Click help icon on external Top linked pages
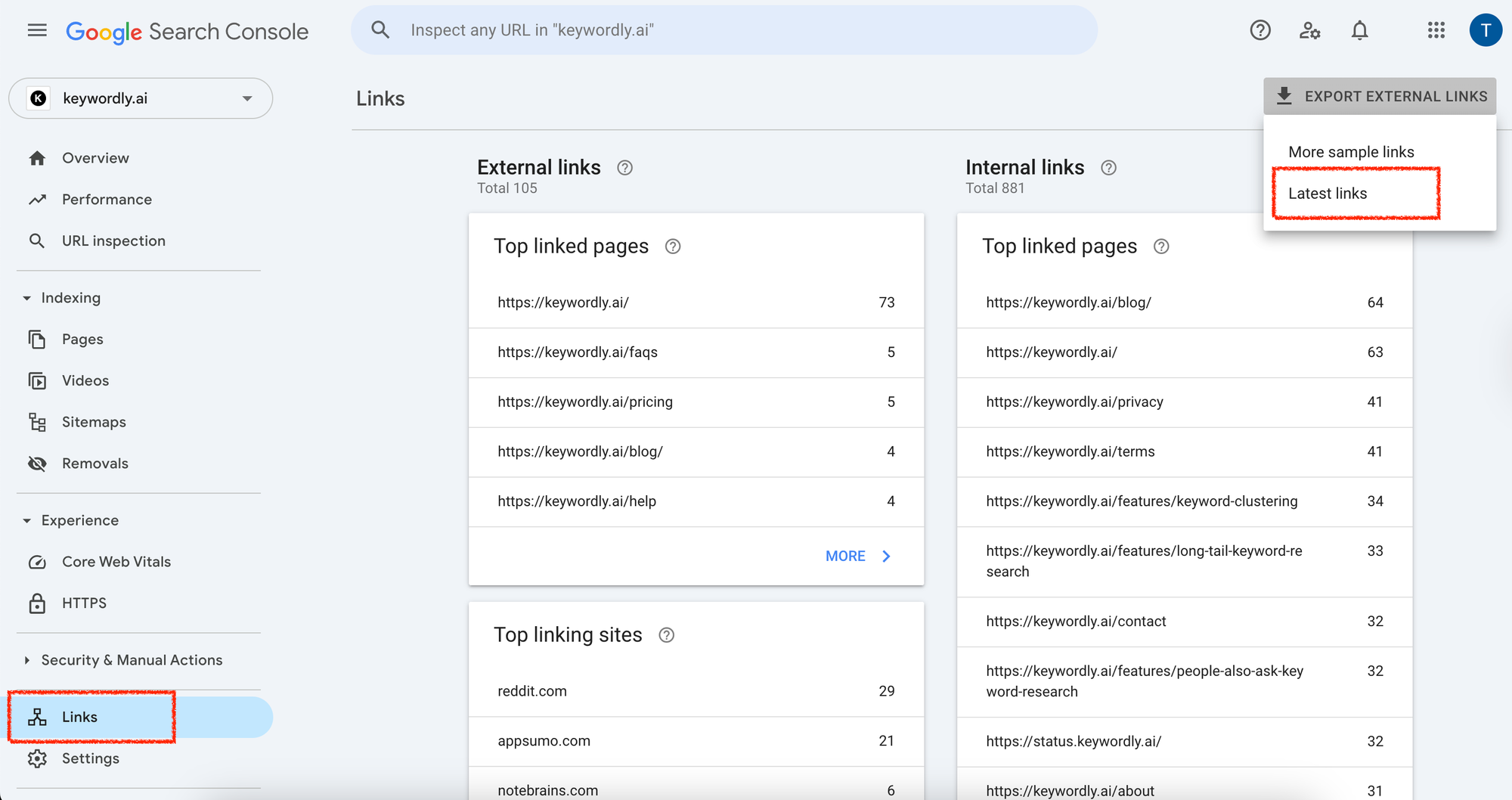The image size is (1512, 800). pyautogui.click(x=673, y=247)
